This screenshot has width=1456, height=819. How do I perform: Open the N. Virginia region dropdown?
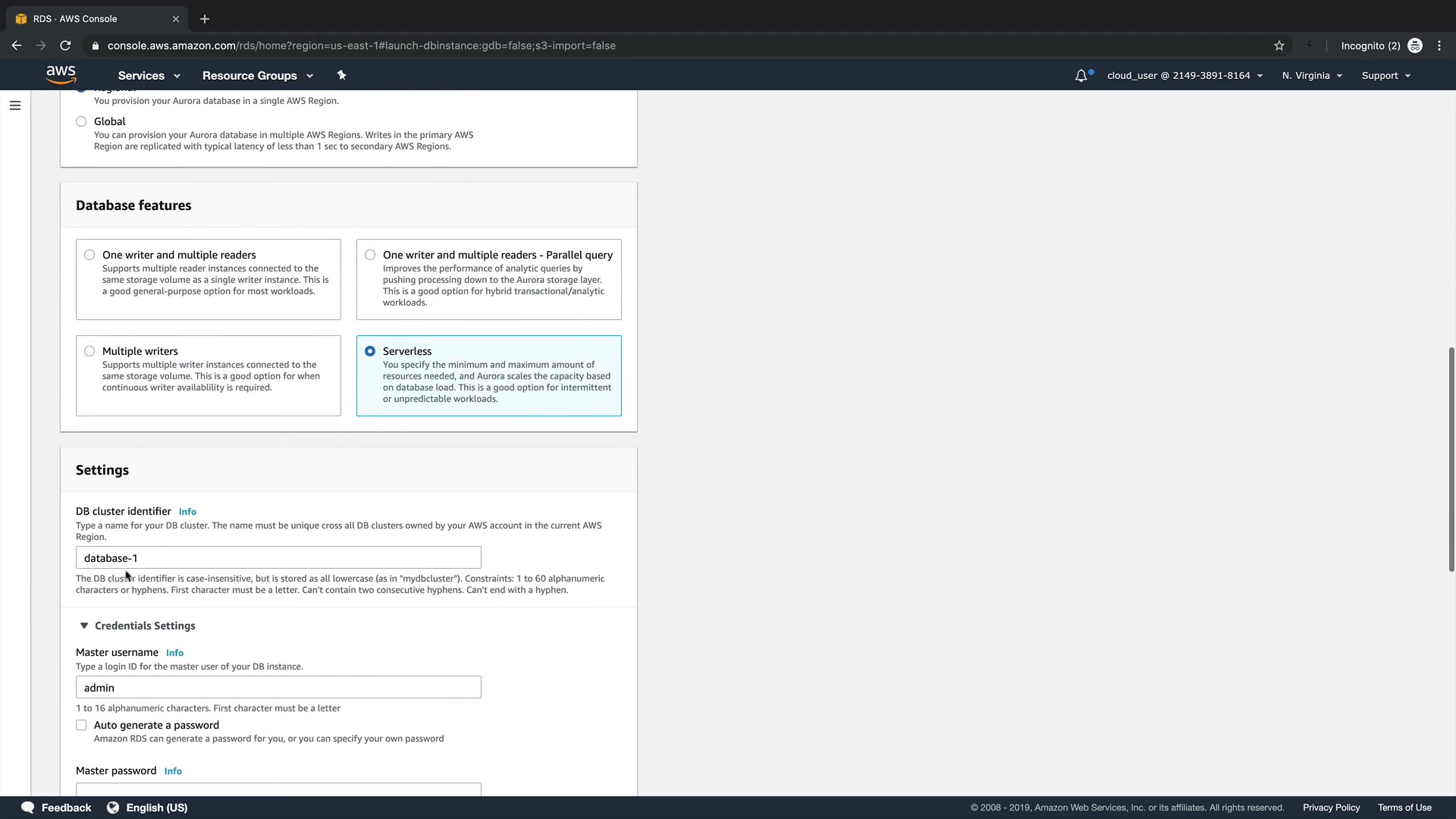(x=1312, y=76)
